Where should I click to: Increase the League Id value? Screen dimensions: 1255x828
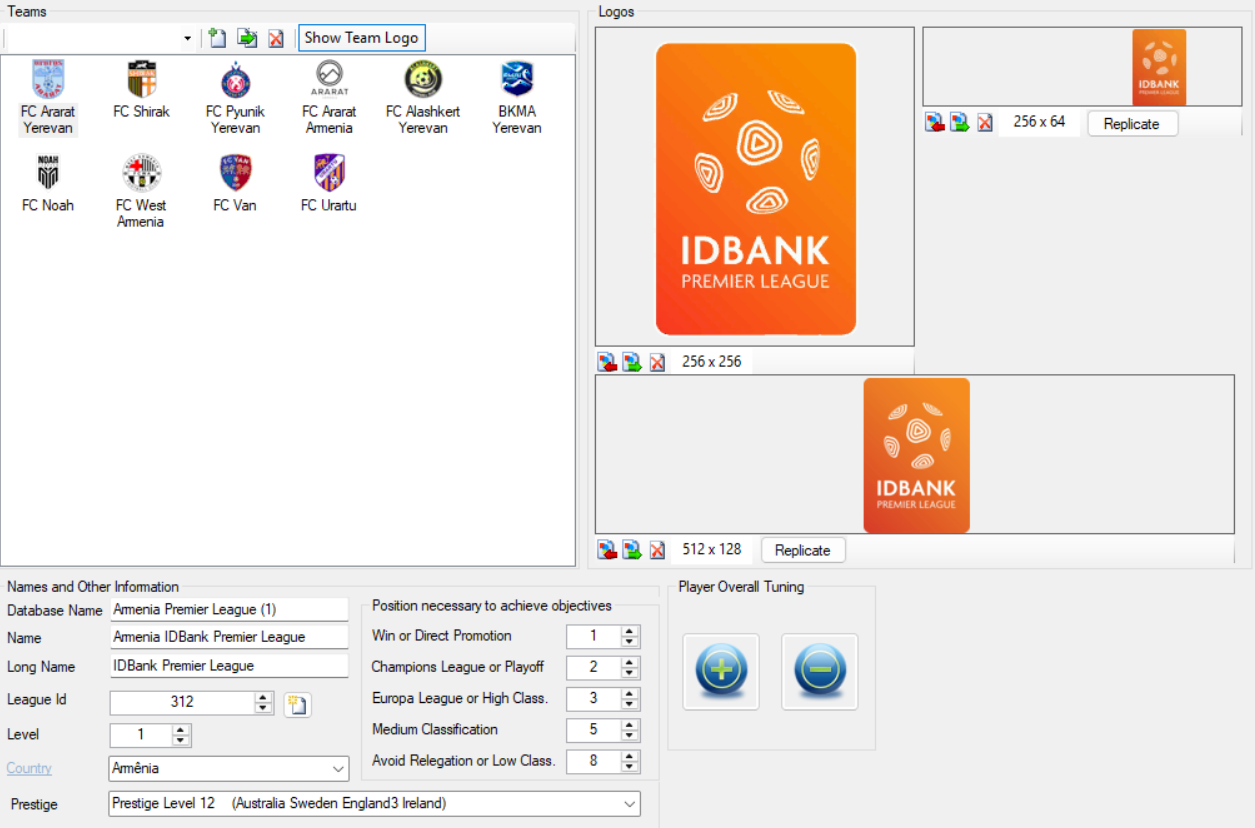(x=263, y=697)
